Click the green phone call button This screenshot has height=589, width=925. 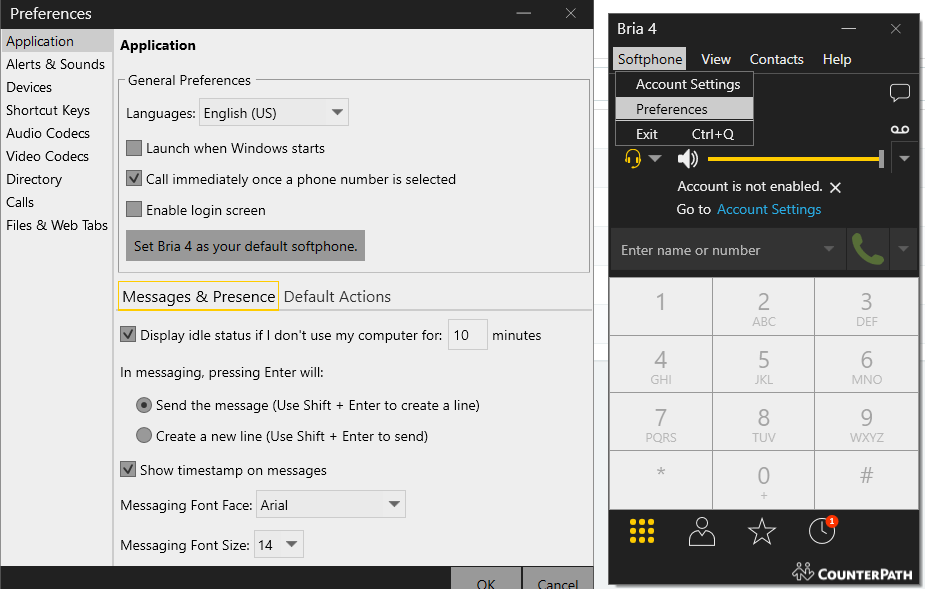[x=867, y=250]
